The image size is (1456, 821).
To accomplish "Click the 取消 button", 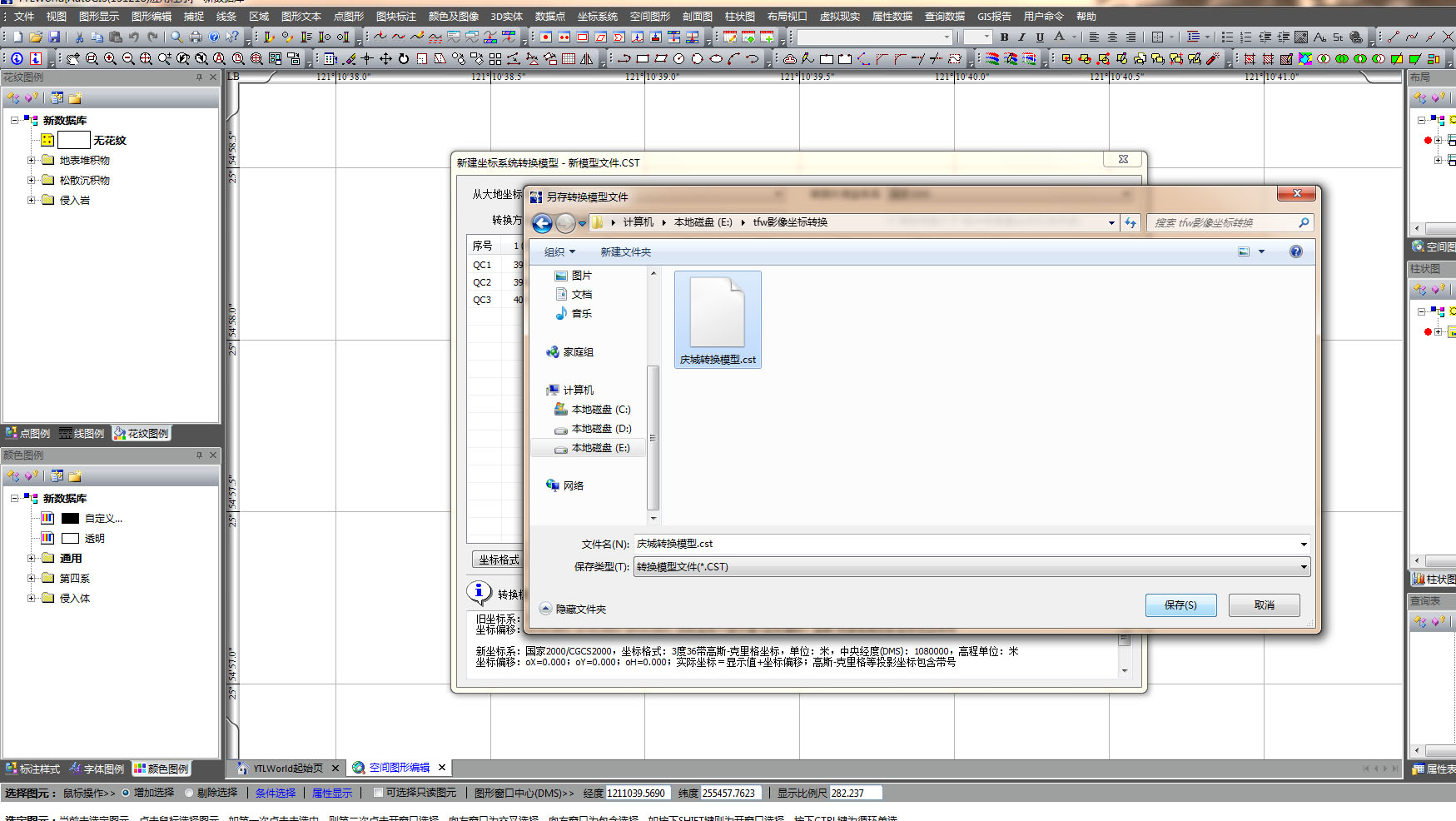I will (x=1265, y=605).
